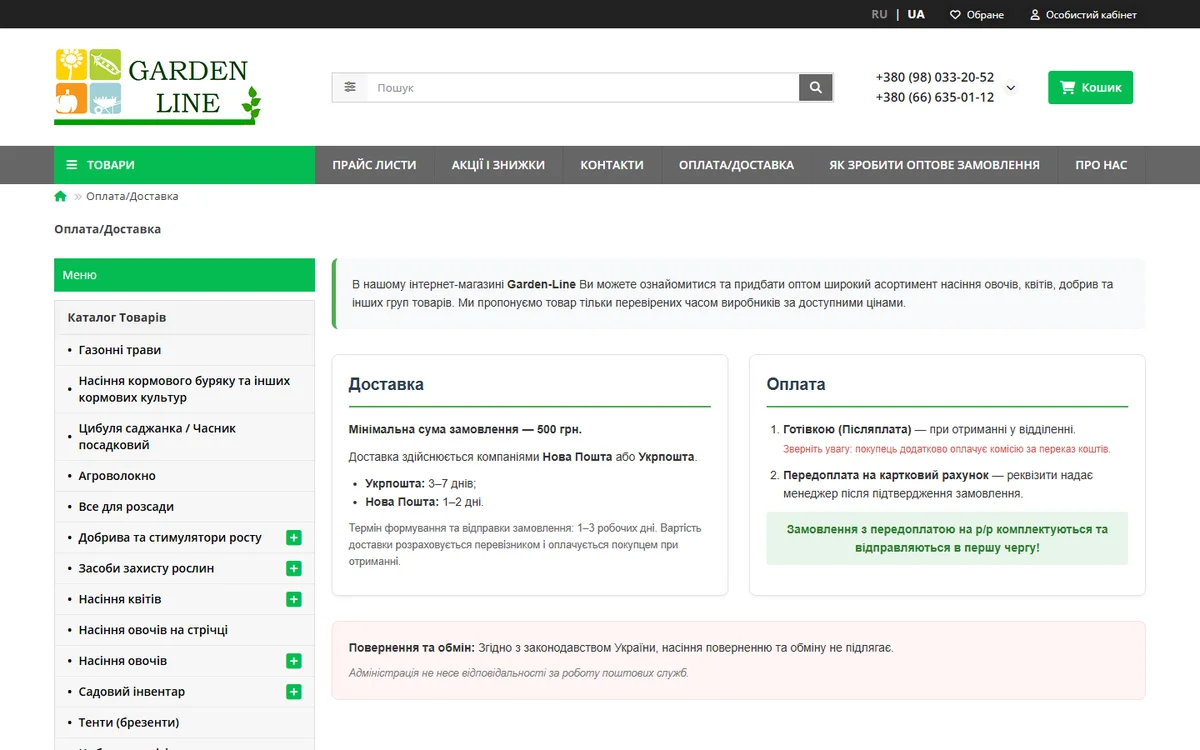1200x750 pixels.
Task: Expand phone numbers dropdown arrow
Action: pyautogui.click(x=1010, y=88)
